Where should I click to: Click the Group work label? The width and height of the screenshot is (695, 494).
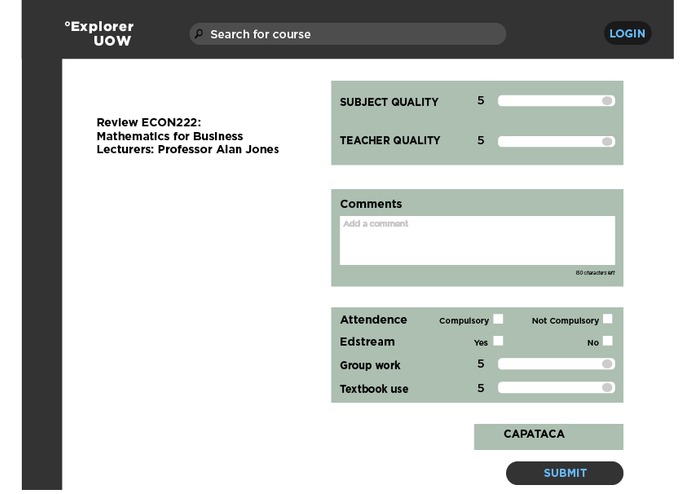click(370, 365)
